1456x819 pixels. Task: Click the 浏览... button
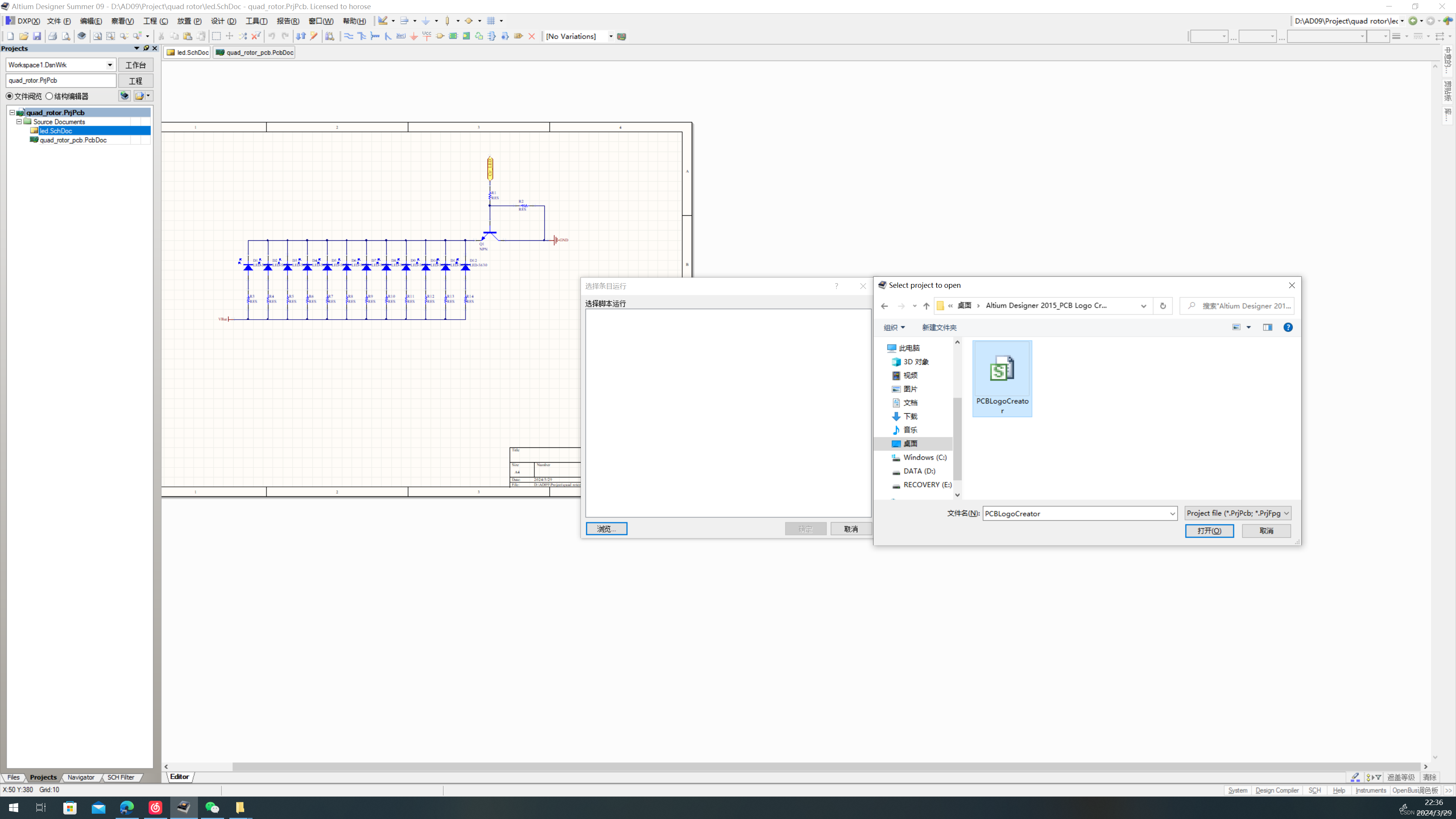[x=607, y=529]
